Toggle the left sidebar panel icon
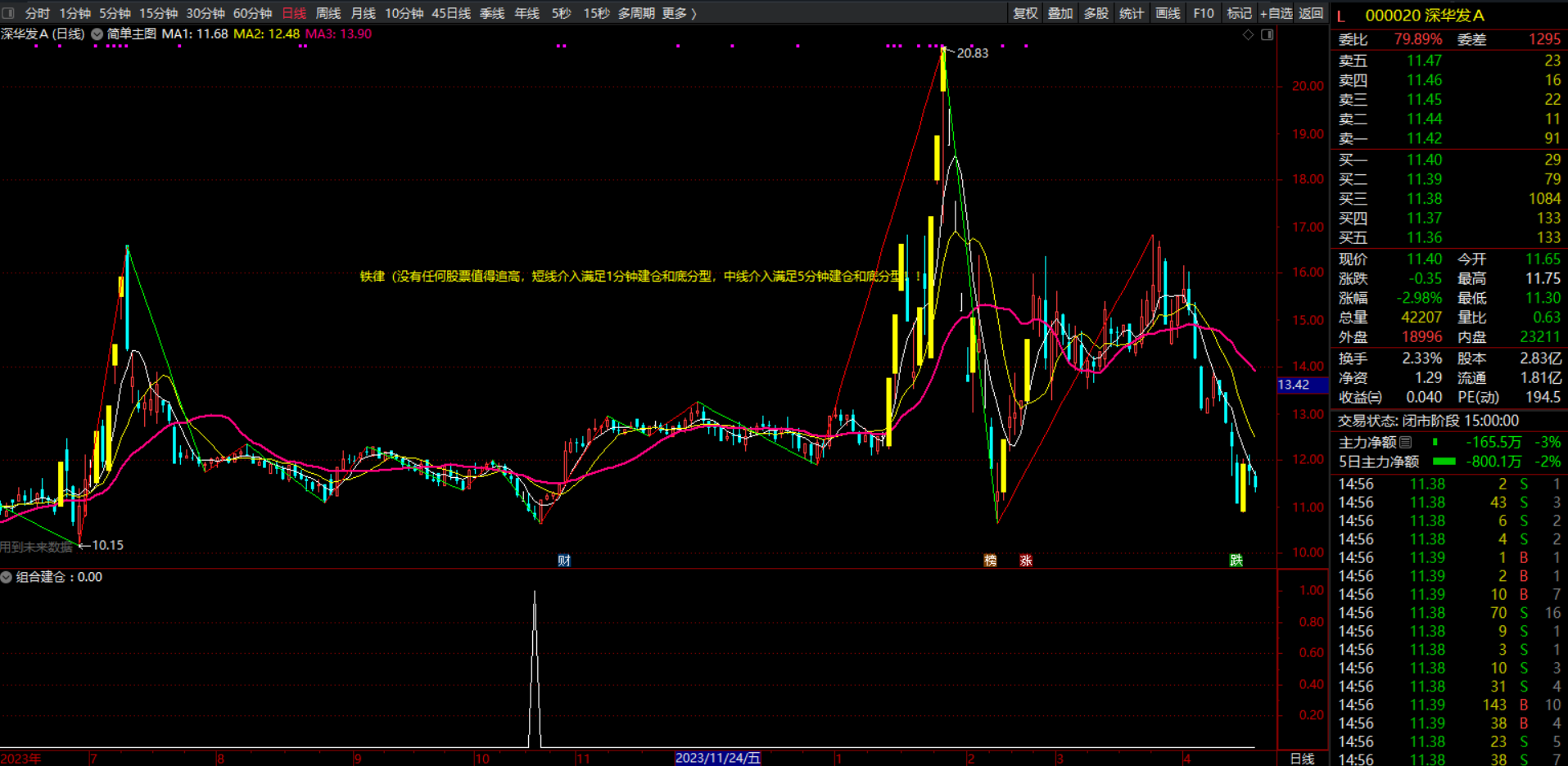 pyautogui.click(x=8, y=13)
